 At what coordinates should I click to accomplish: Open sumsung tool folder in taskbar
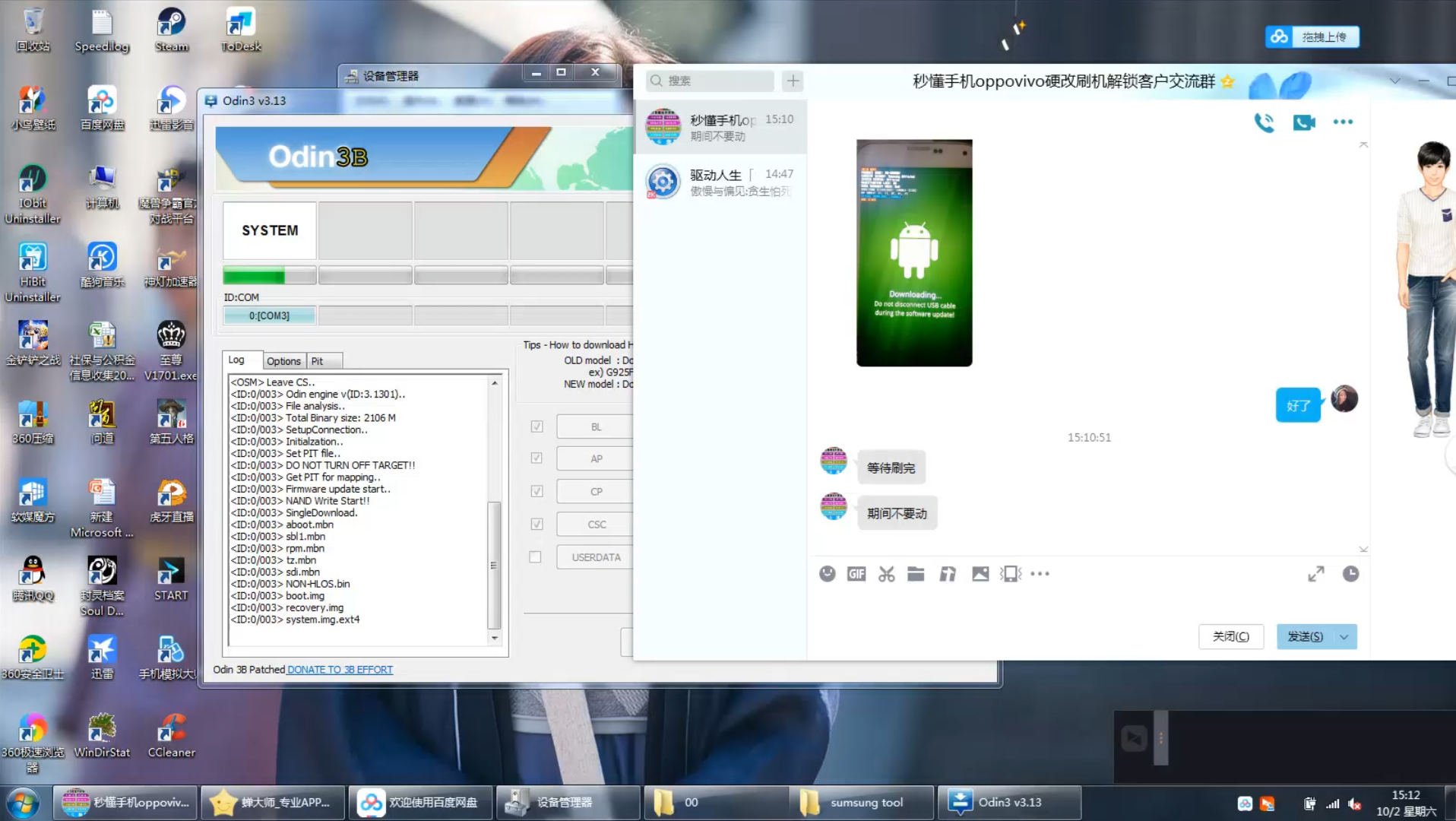pyautogui.click(x=860, y=803)
